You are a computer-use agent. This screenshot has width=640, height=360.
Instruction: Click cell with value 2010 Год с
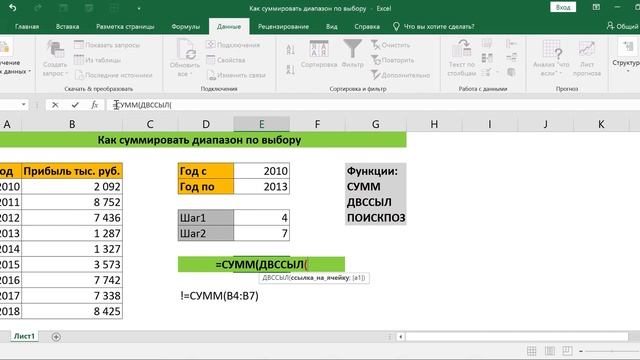click(x=262, y=171)
